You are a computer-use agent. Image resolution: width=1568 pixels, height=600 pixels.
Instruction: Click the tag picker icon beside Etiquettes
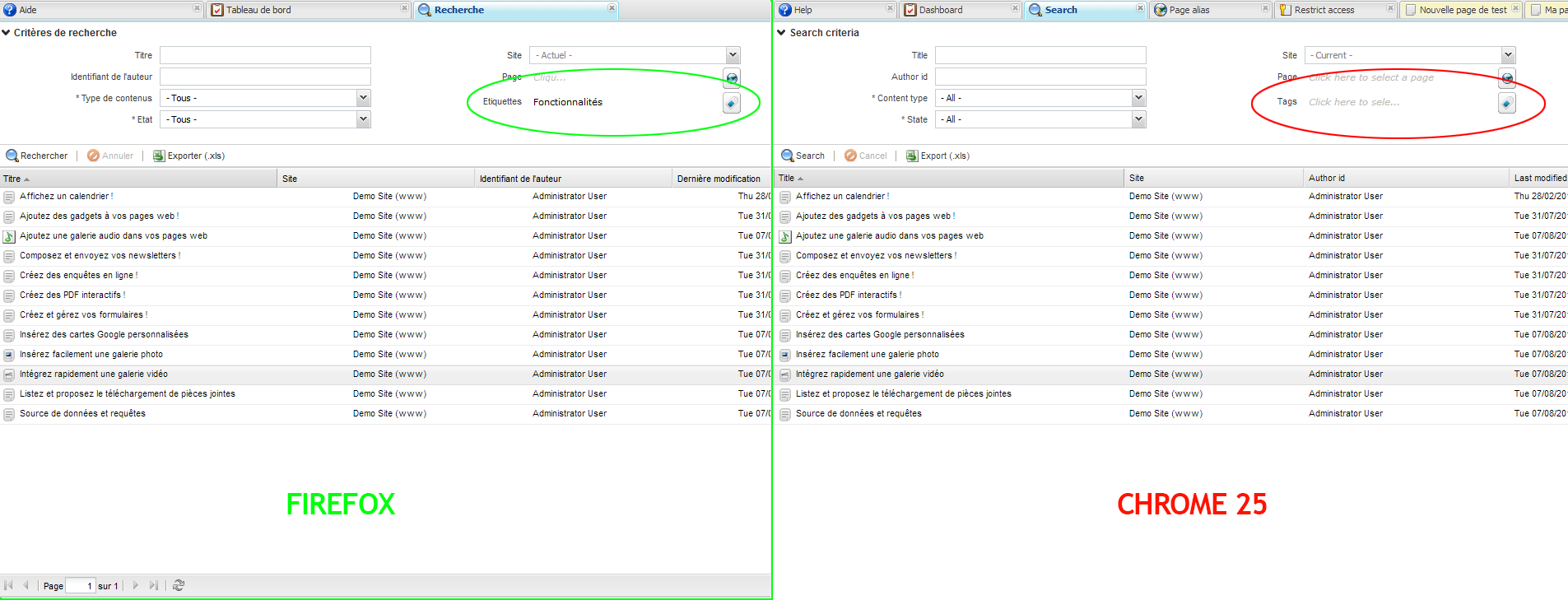pyautogui.click(x=731, y=103)
